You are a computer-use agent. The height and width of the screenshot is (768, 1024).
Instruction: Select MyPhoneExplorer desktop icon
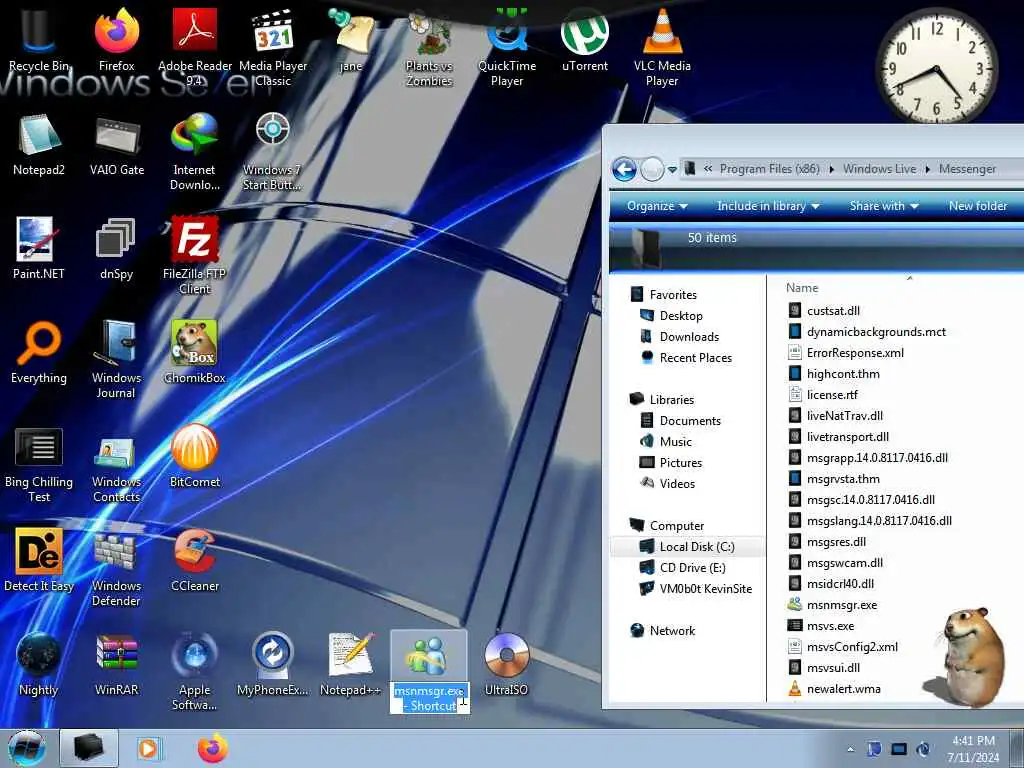(x=273, y=664)
